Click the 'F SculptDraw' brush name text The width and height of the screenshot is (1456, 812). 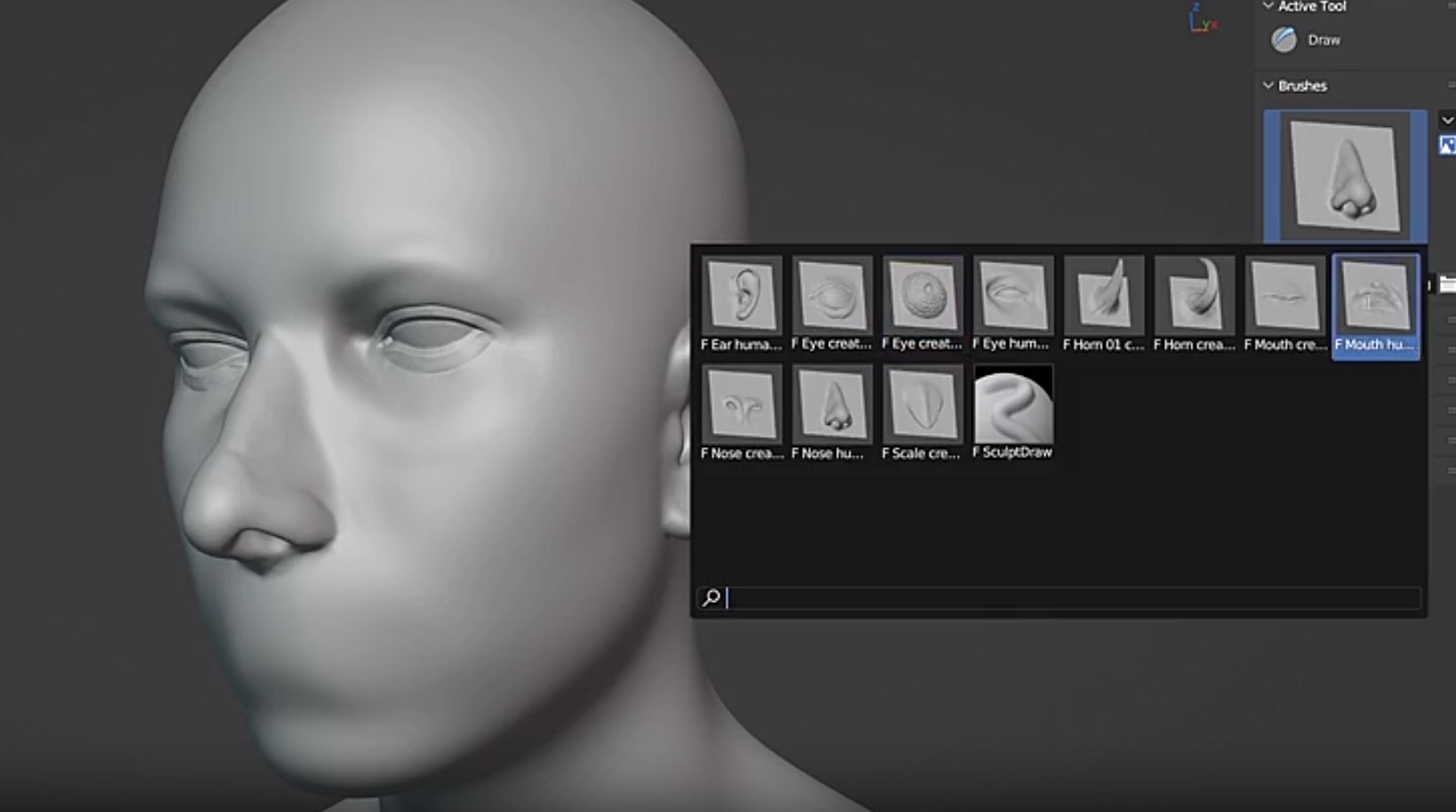1012,453
